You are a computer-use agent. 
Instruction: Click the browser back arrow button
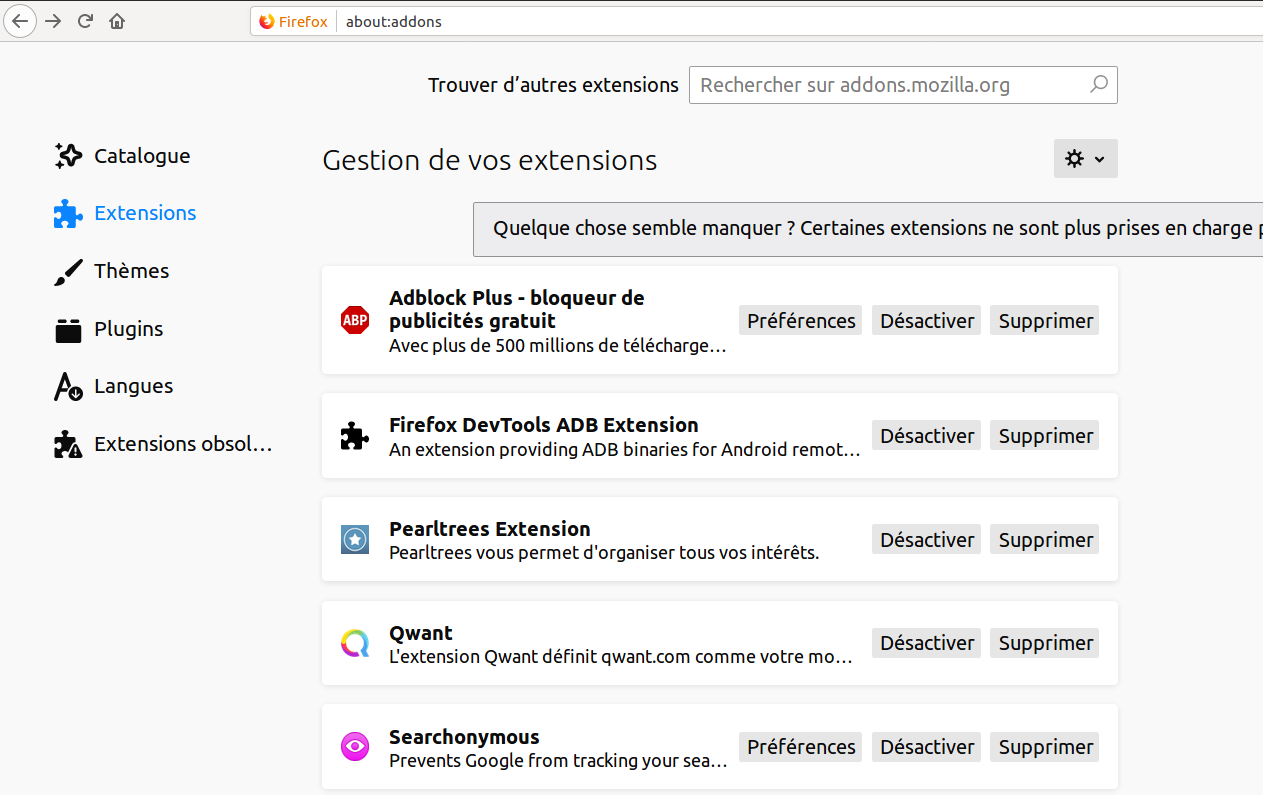(x=20, y=21)
